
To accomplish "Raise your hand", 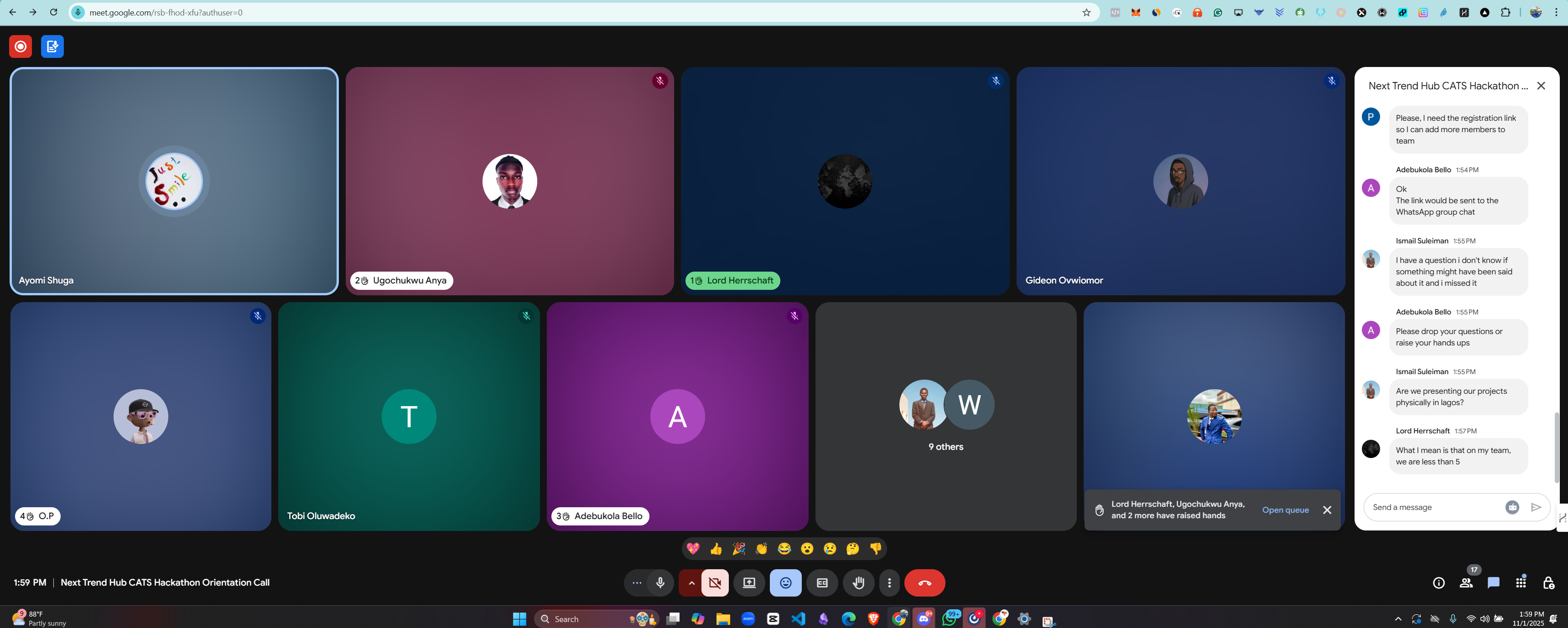I will tap(858, 583).
